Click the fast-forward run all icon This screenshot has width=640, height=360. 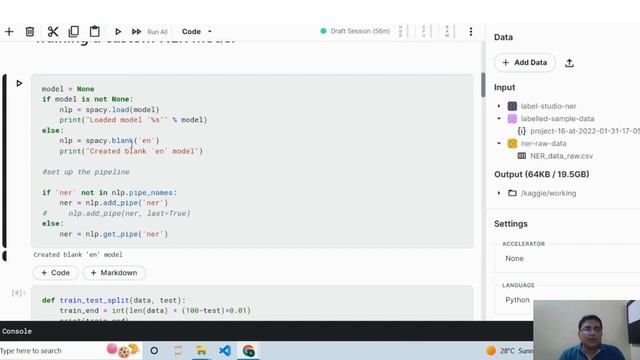click(x=136, y=31)
